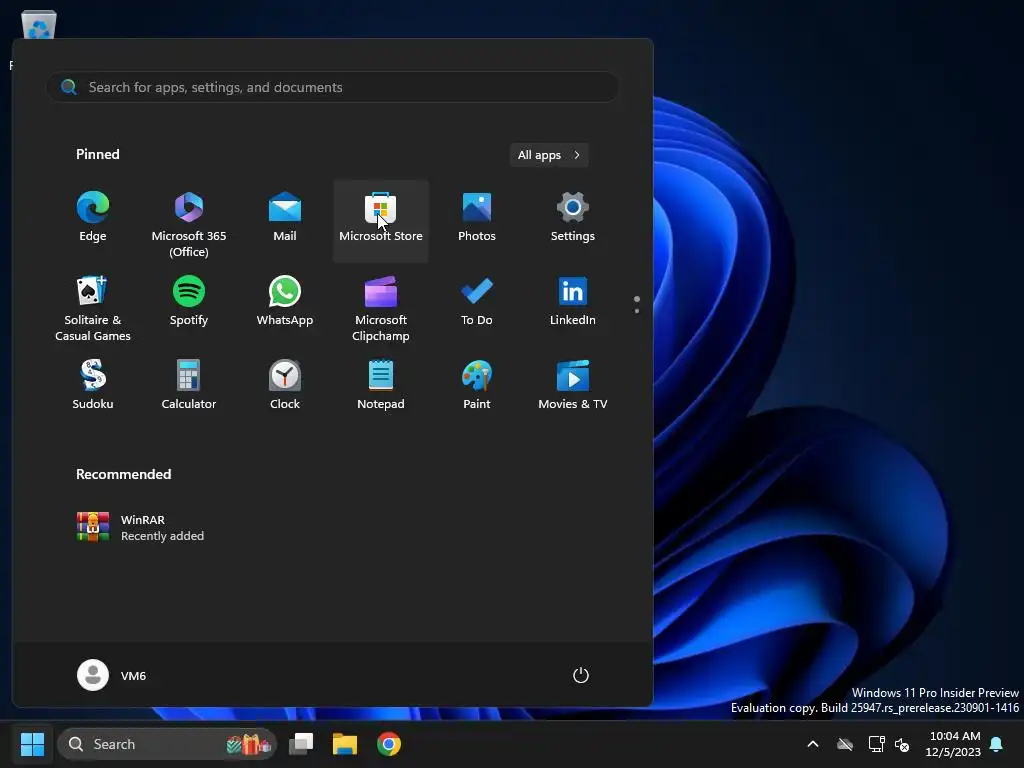Open File Explorer from the taskbar

[345, 744]
